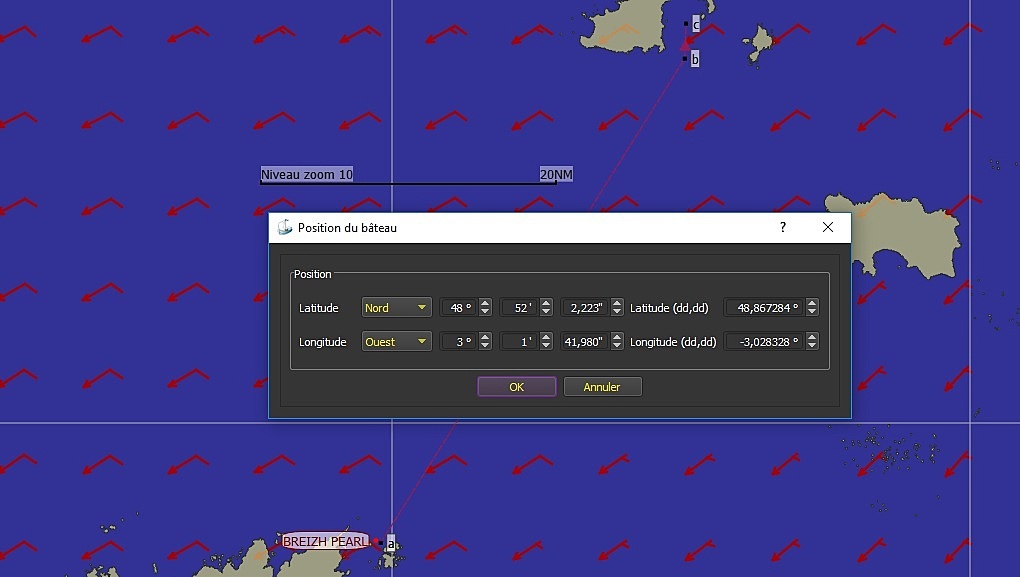Decrease the latitude seconds value
Viewport: 1020px width, 577px height.
tap(617, 312)
